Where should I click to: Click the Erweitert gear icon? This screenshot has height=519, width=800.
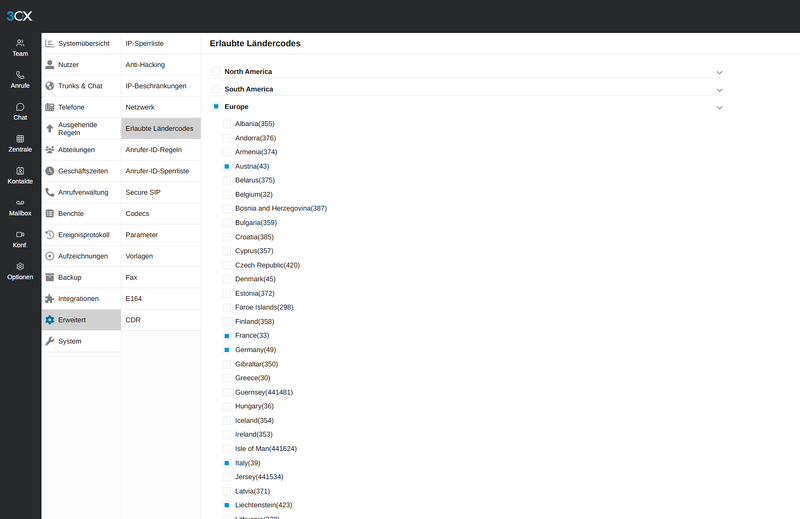point(49,320)
